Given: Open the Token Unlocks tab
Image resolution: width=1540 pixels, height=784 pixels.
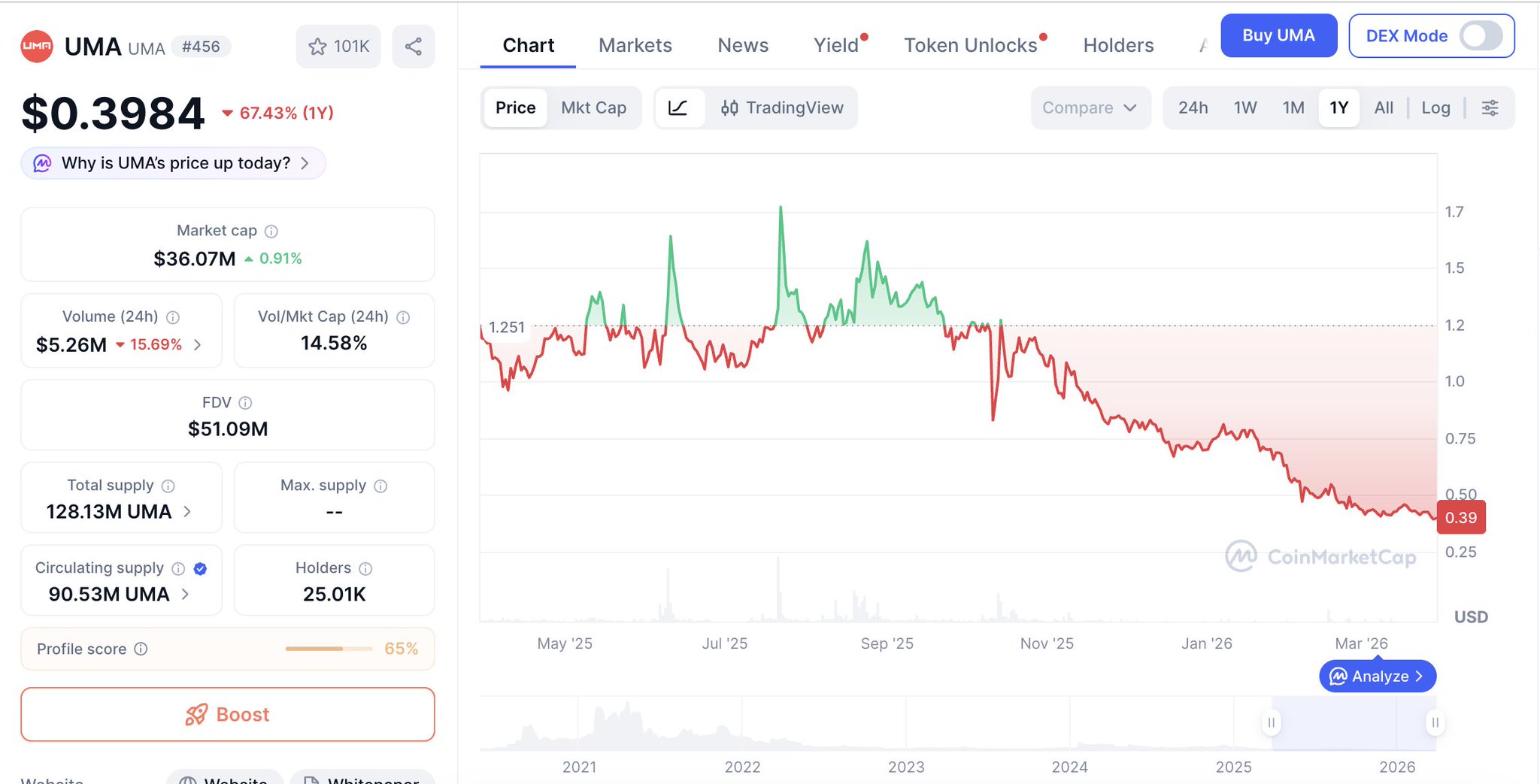Looking at the screenshot, I should pyautogui.click(x=970, y=45).
